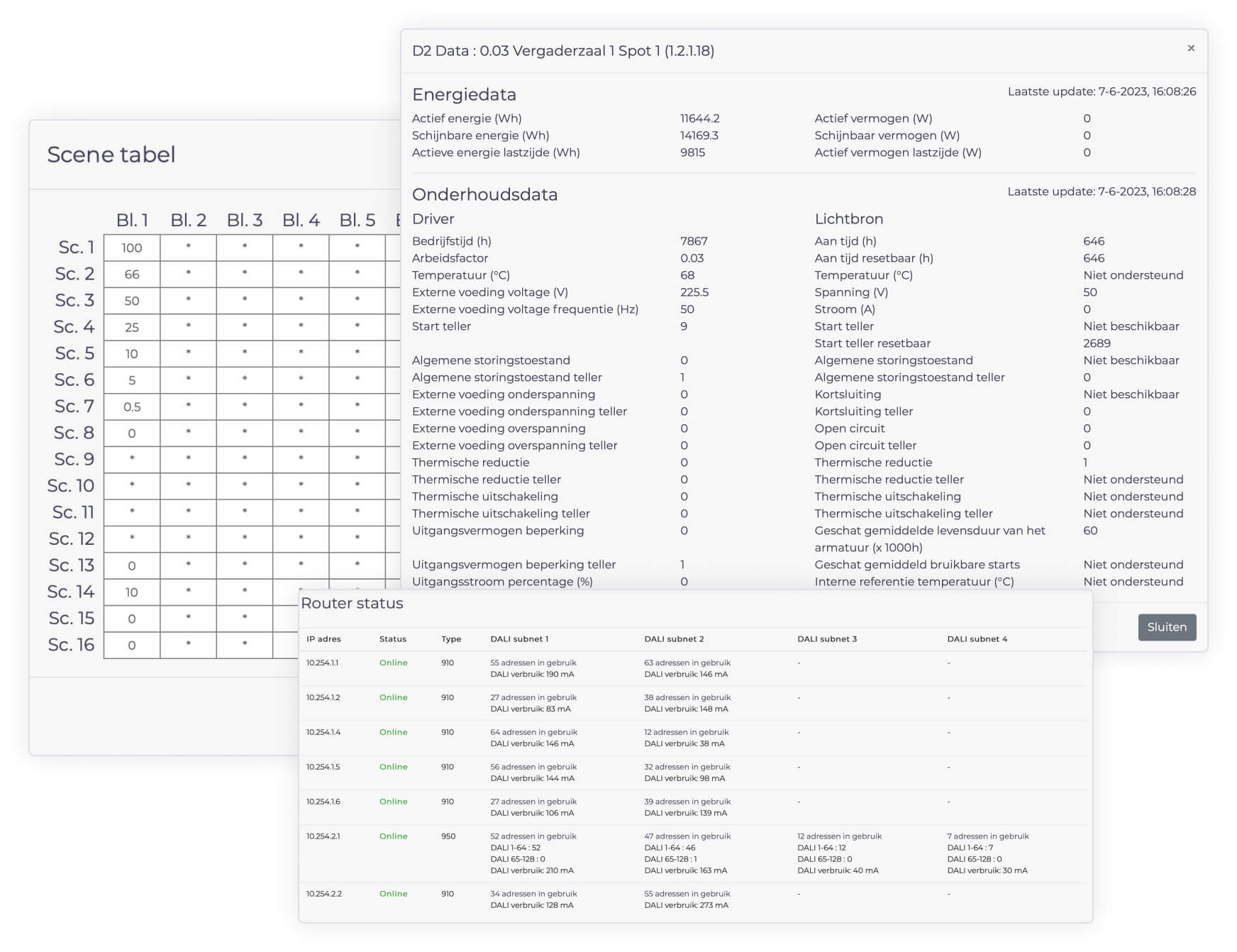Click router IP 10.254.1.1
1237x952 pixels.
point(322,663)
